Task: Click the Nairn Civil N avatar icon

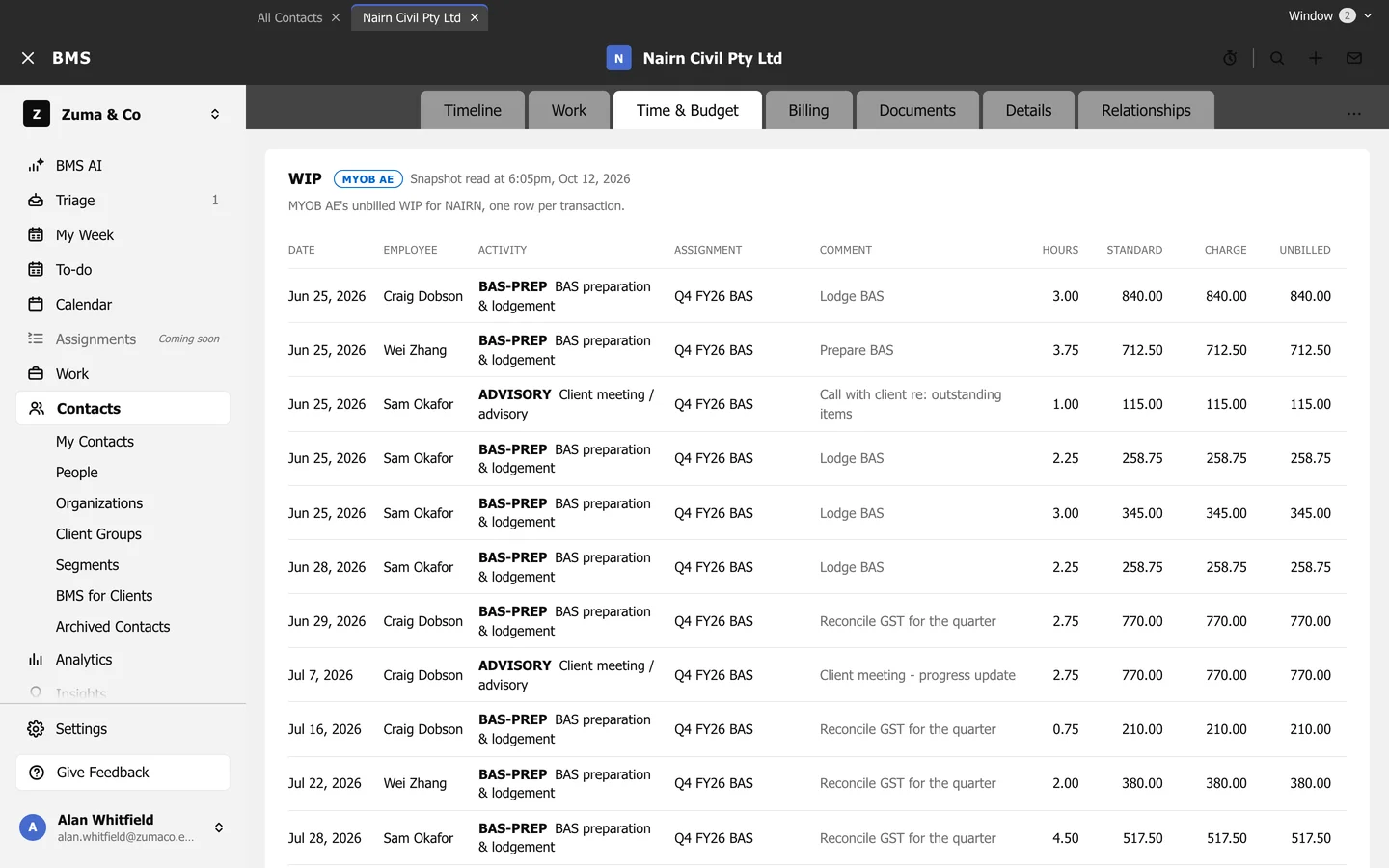Action: coord(618,58)
